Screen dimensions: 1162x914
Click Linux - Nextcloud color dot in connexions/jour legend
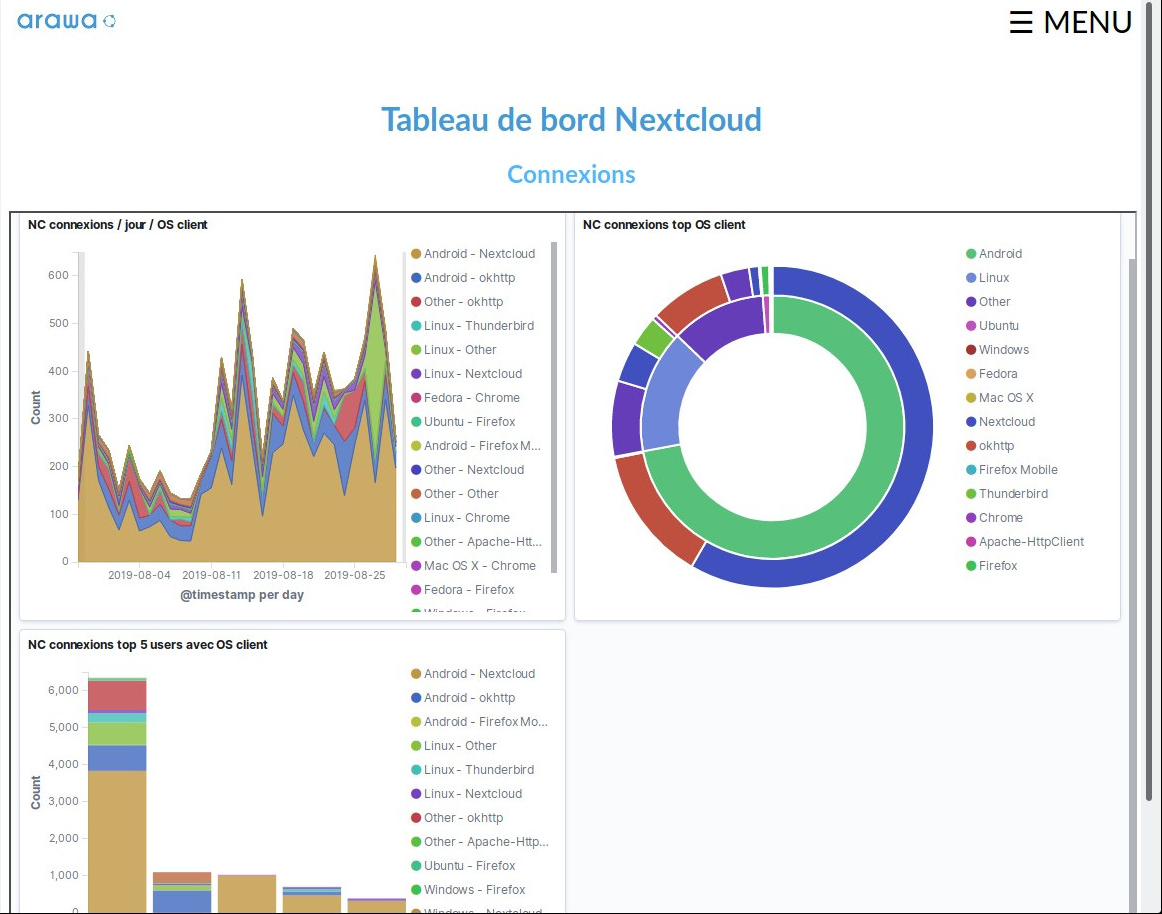coord(416,374)
